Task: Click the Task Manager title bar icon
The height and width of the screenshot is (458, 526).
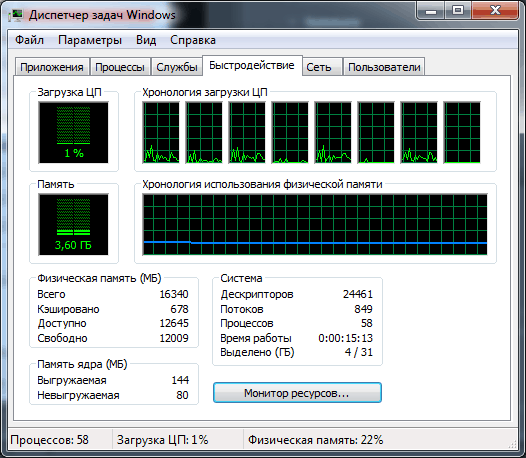Action: (16, 15)
